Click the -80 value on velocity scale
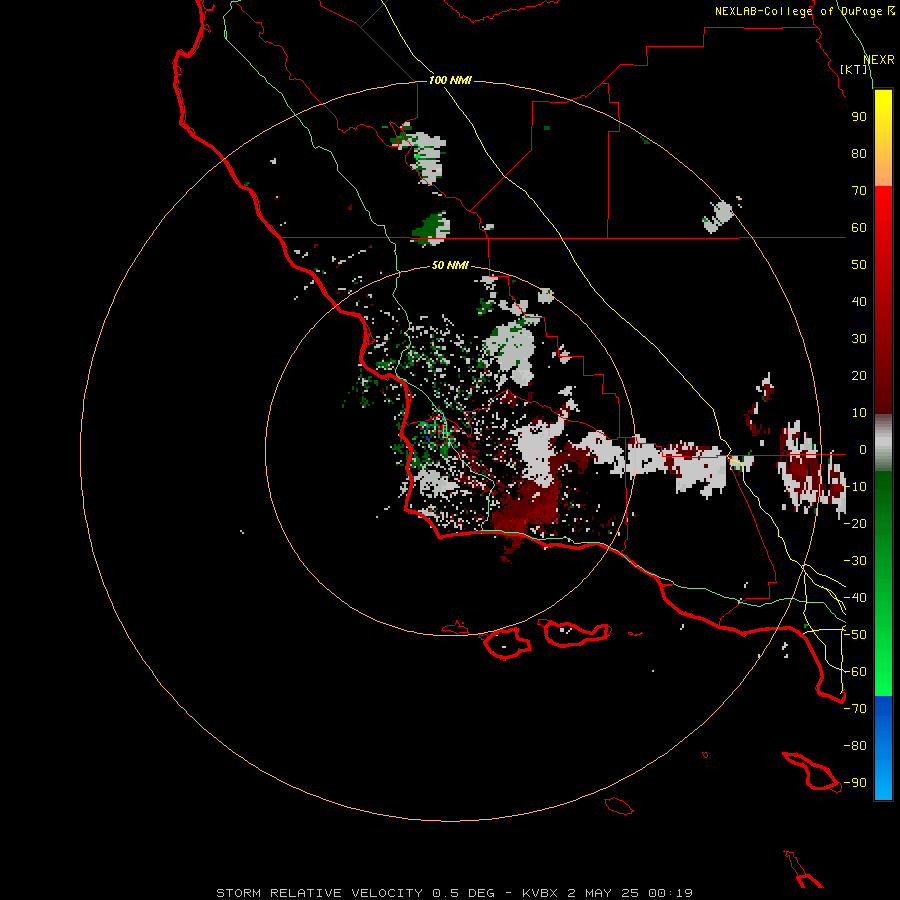900x900 pixels. 855,746
